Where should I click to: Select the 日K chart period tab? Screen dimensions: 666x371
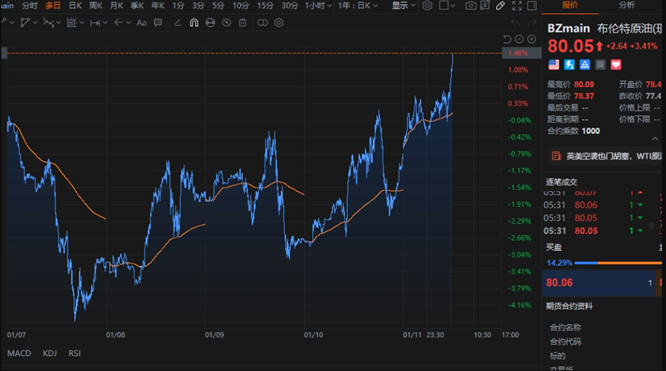75,6
